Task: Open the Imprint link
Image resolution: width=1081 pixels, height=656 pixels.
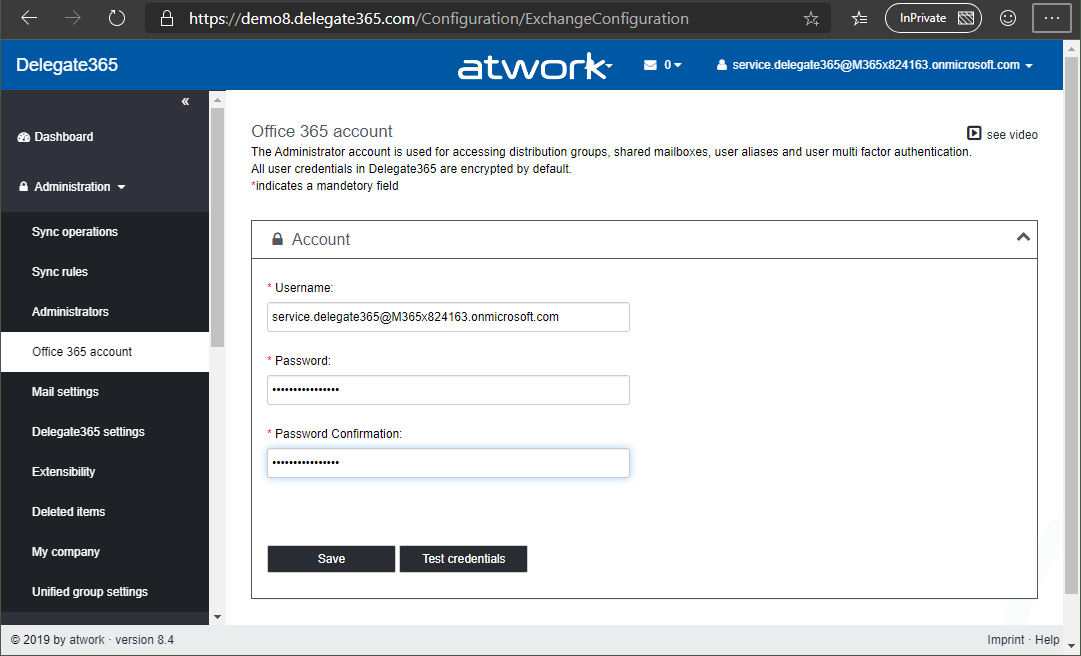Action: (1006, 639)
